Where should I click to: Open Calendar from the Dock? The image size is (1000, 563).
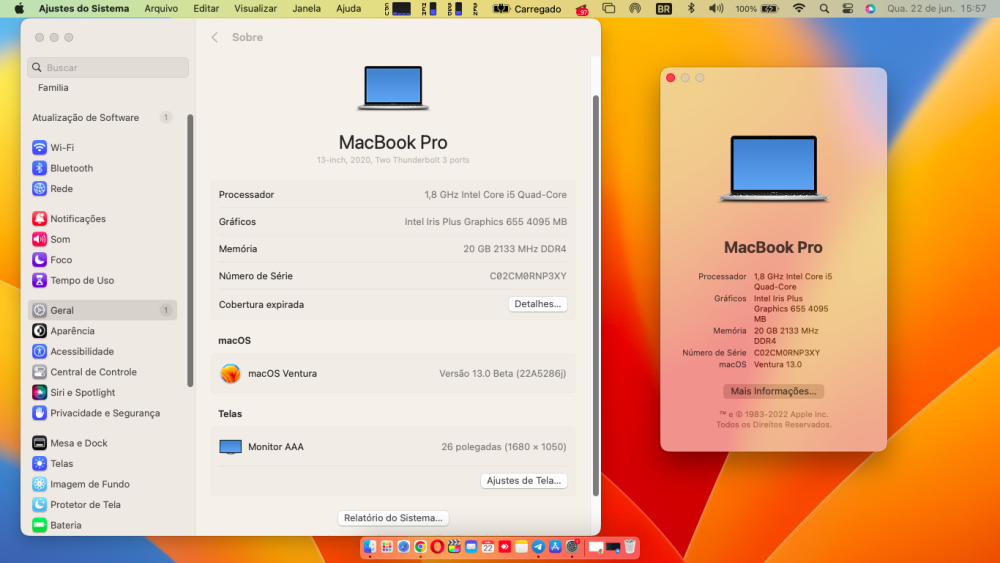(x=488, y=546)
